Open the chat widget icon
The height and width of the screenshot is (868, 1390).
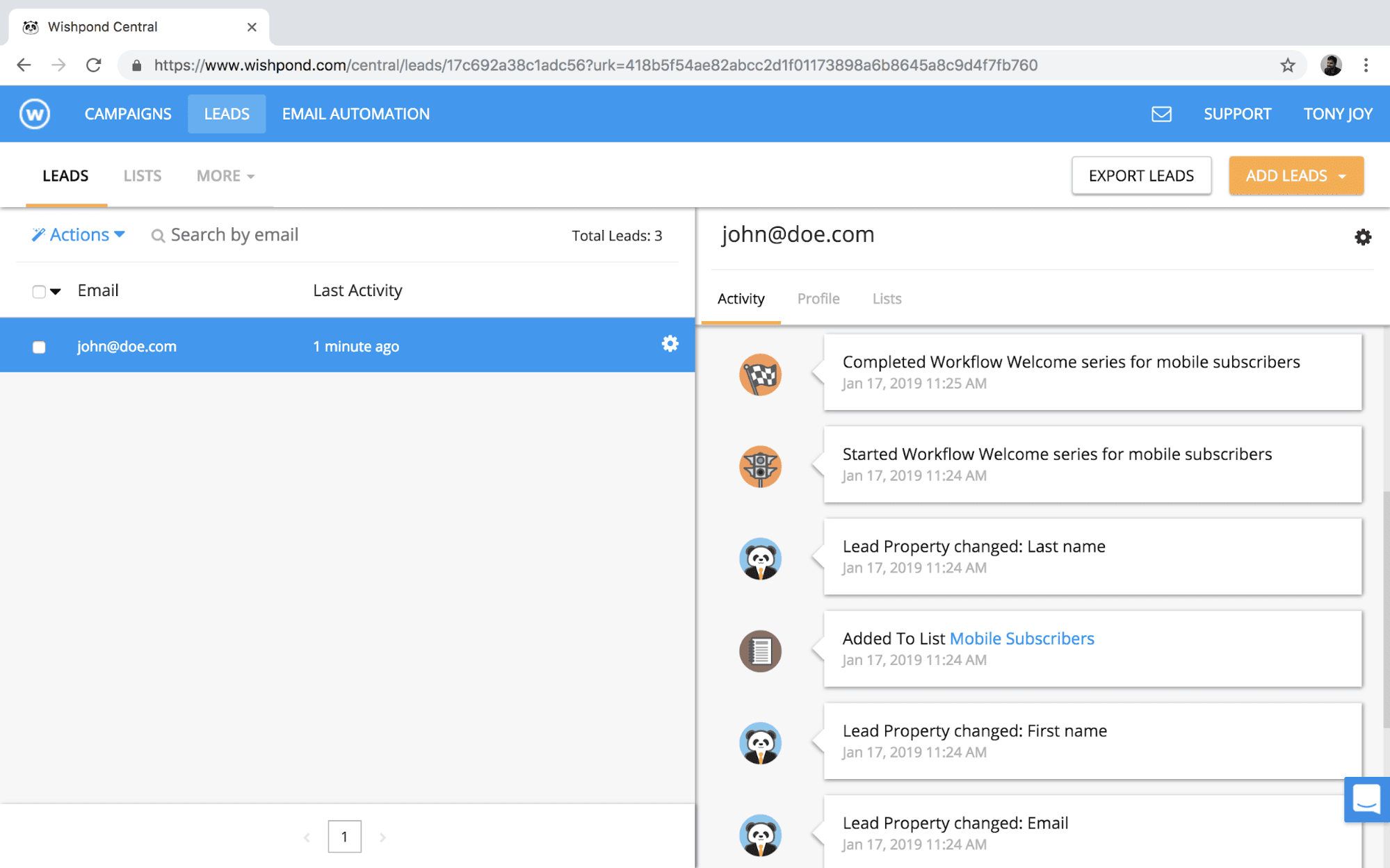pos(1366,799)
